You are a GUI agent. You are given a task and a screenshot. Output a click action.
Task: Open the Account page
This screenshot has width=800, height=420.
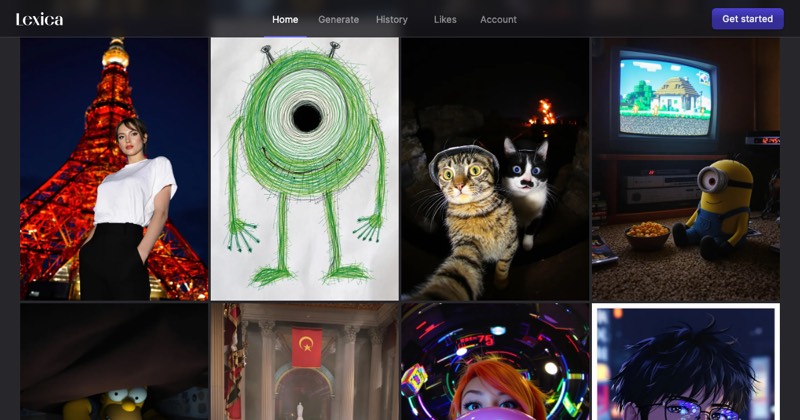coord(498,19)
